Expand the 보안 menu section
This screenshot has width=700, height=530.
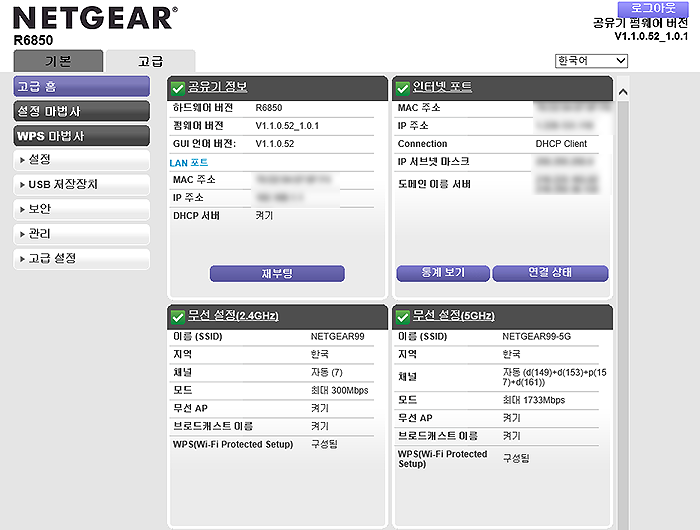pos(82,209)
